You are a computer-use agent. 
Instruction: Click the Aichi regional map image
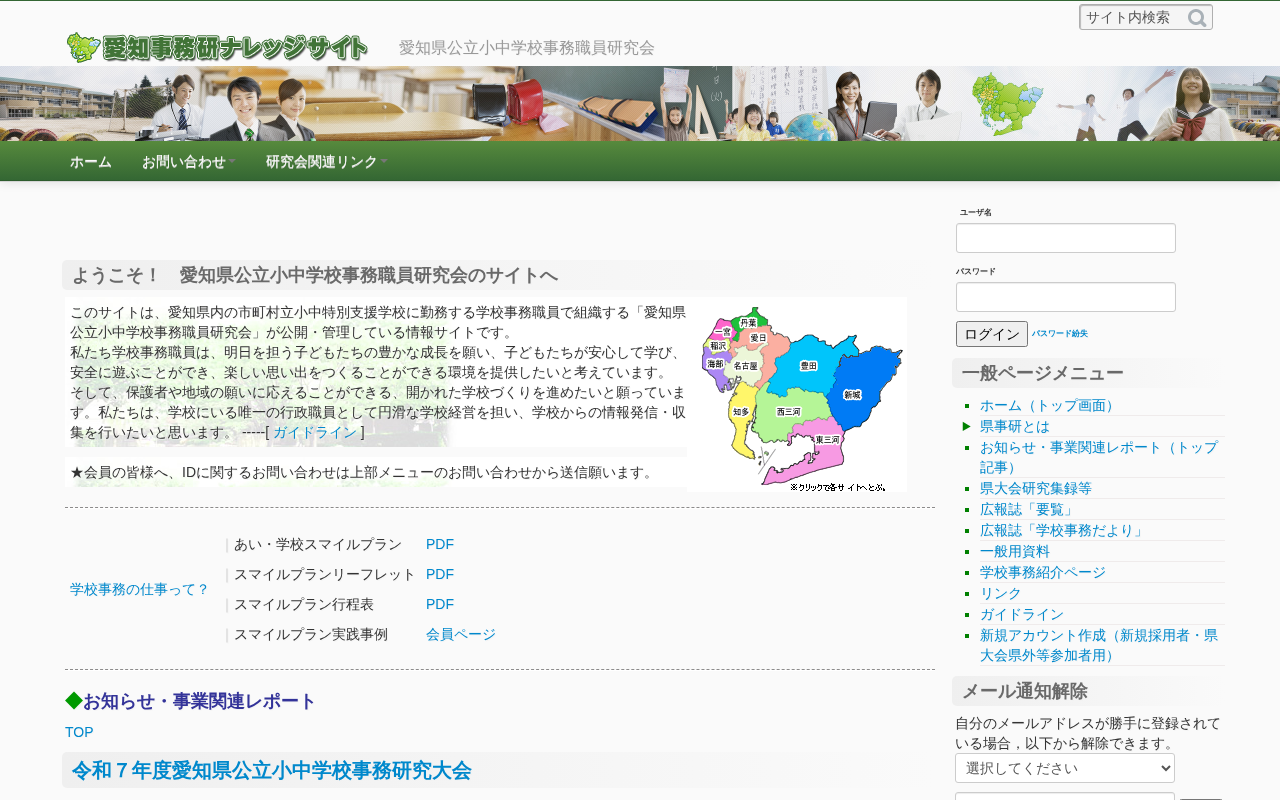point(797,395)
